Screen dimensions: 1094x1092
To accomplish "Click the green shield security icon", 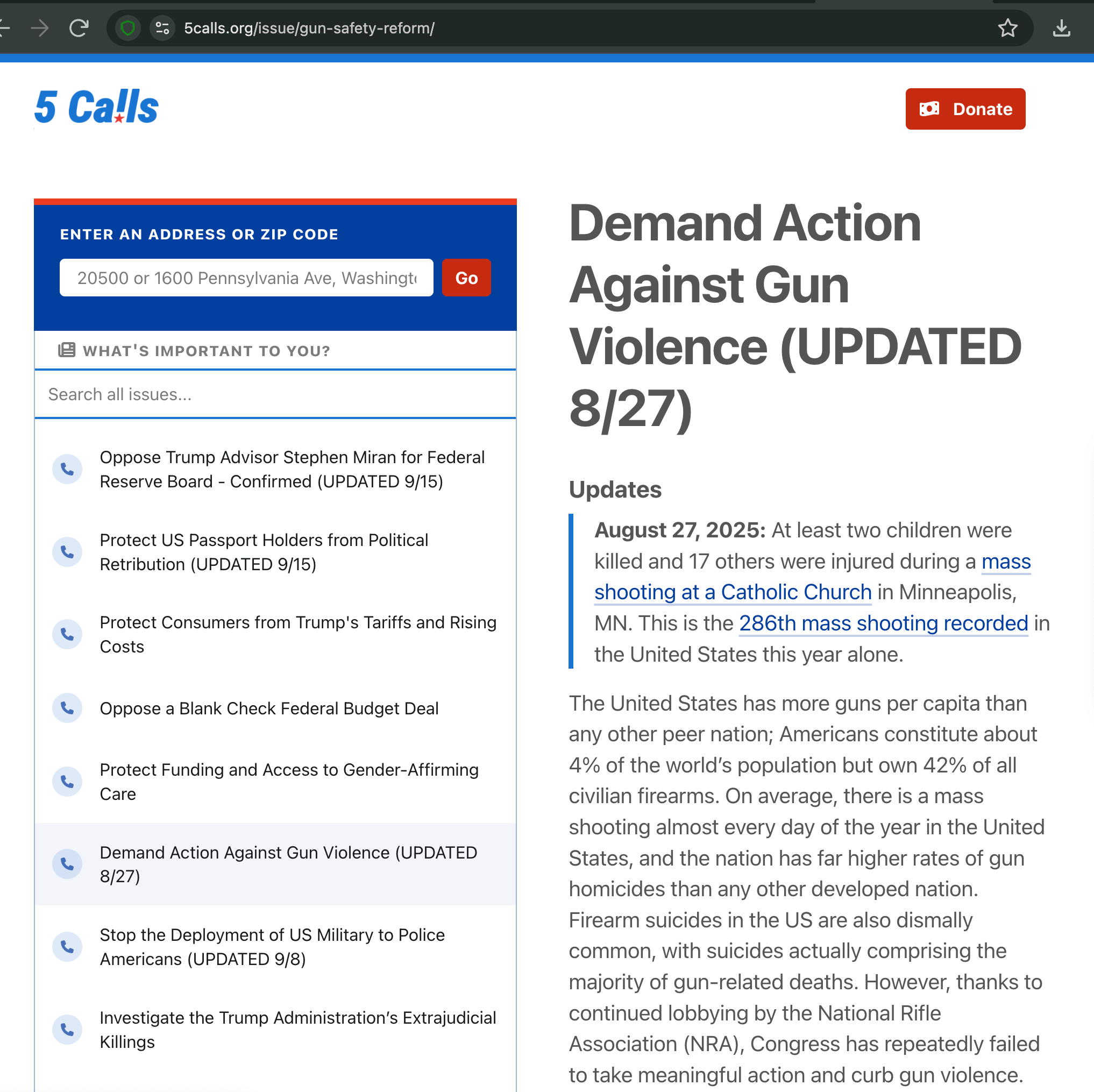I will tap(128, 28).
